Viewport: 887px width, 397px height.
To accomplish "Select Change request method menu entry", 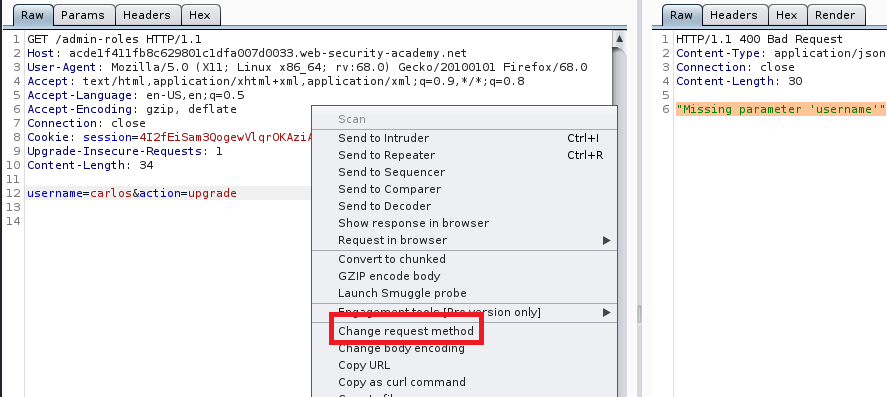I will pos(406,331).
